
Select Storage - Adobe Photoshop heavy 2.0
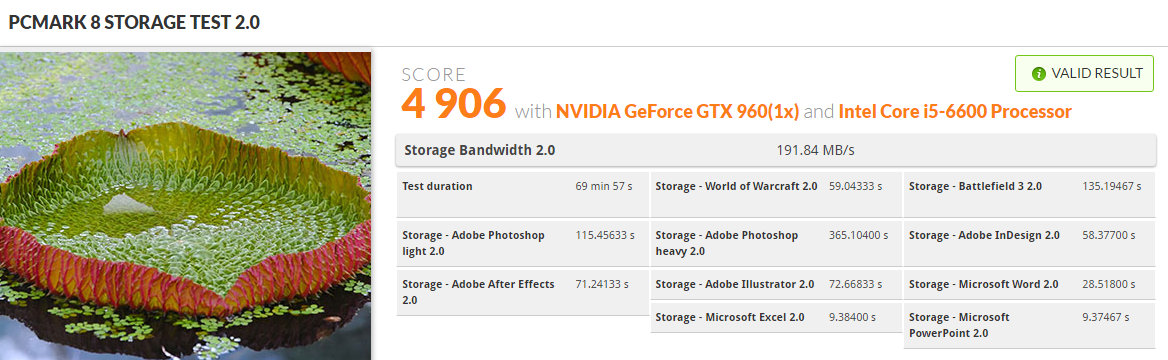click(x=776, y=243)
